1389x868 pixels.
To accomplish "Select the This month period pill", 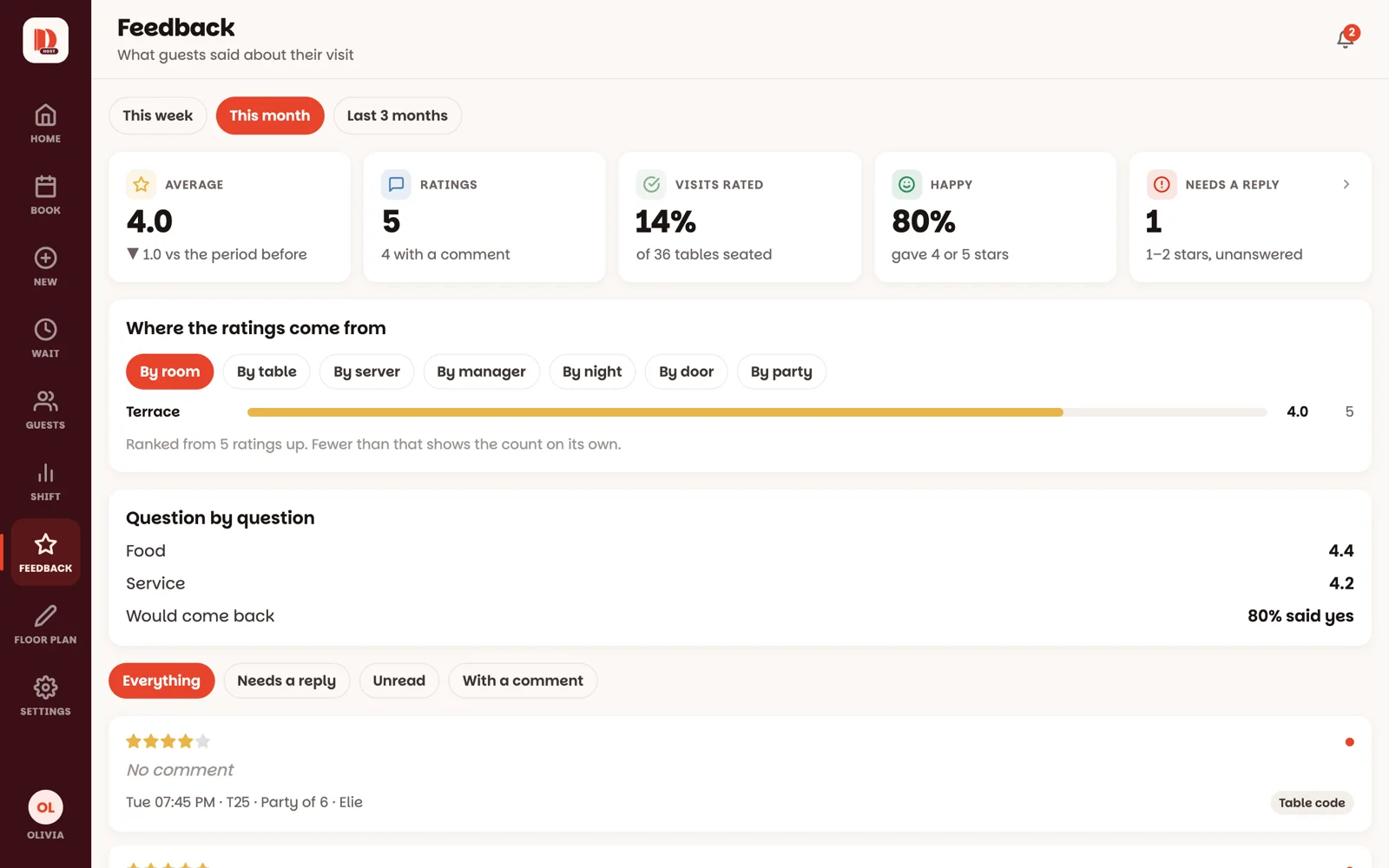I will point(270,115).
